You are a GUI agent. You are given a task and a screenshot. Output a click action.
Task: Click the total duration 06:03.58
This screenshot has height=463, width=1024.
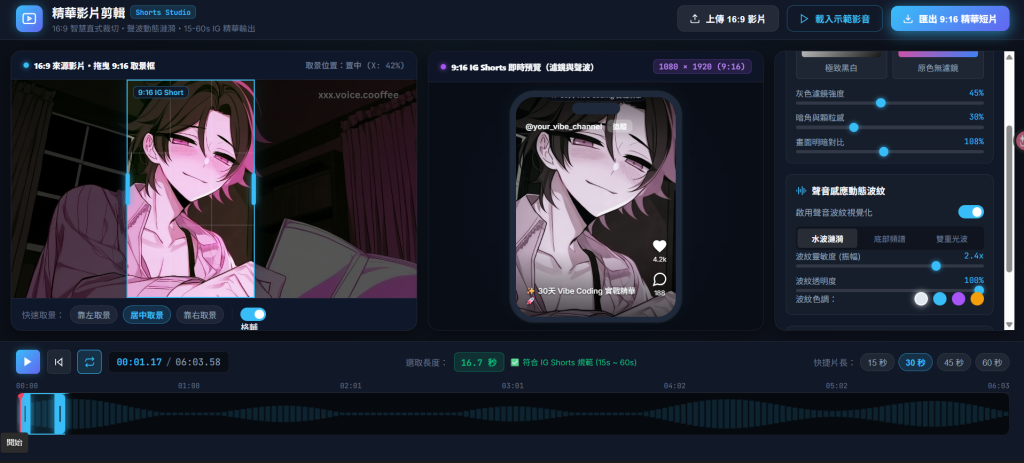(198, 362)
